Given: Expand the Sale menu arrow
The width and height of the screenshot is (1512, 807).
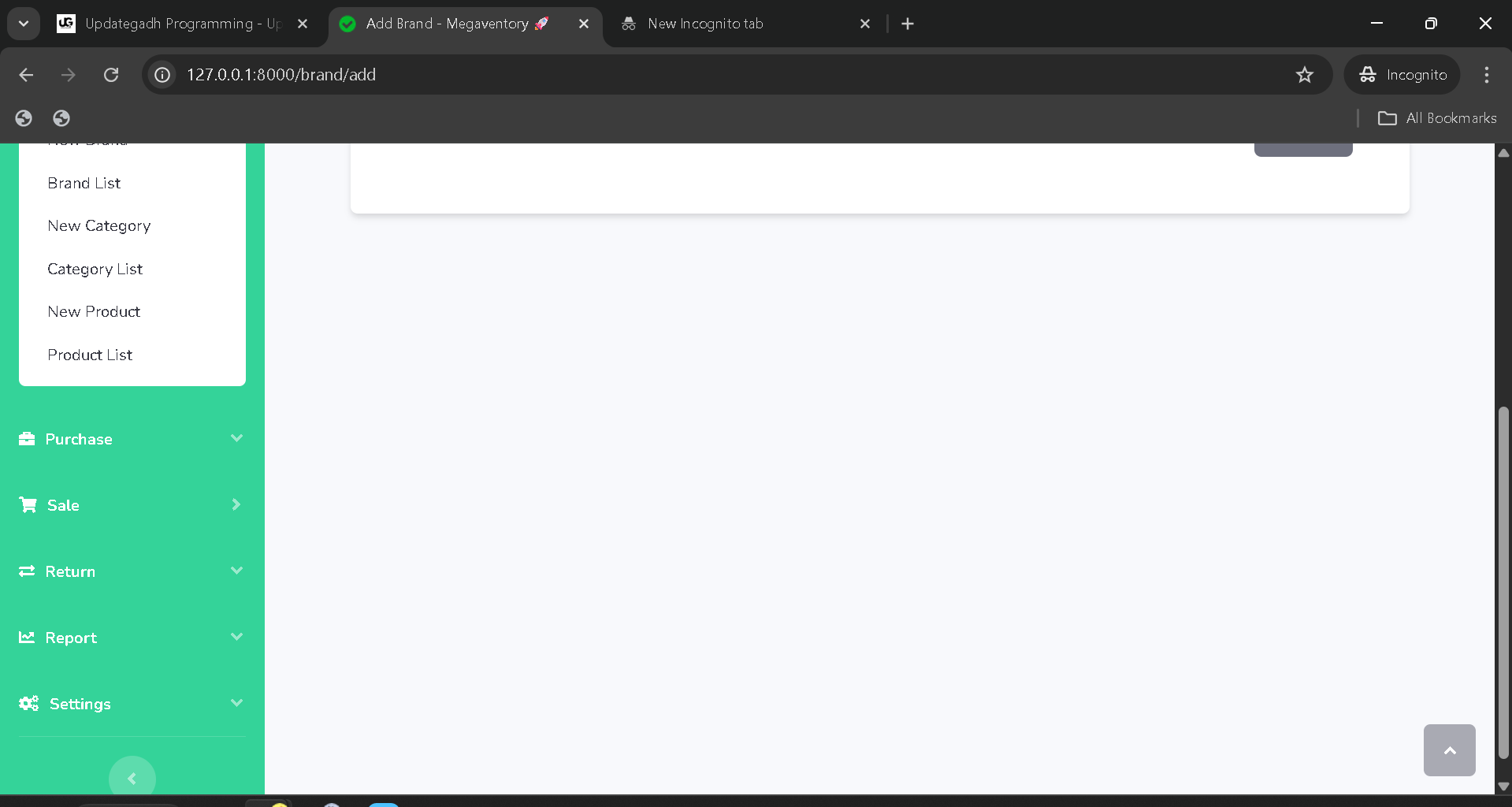Looking at the screenshot, I should pos(236,504).
